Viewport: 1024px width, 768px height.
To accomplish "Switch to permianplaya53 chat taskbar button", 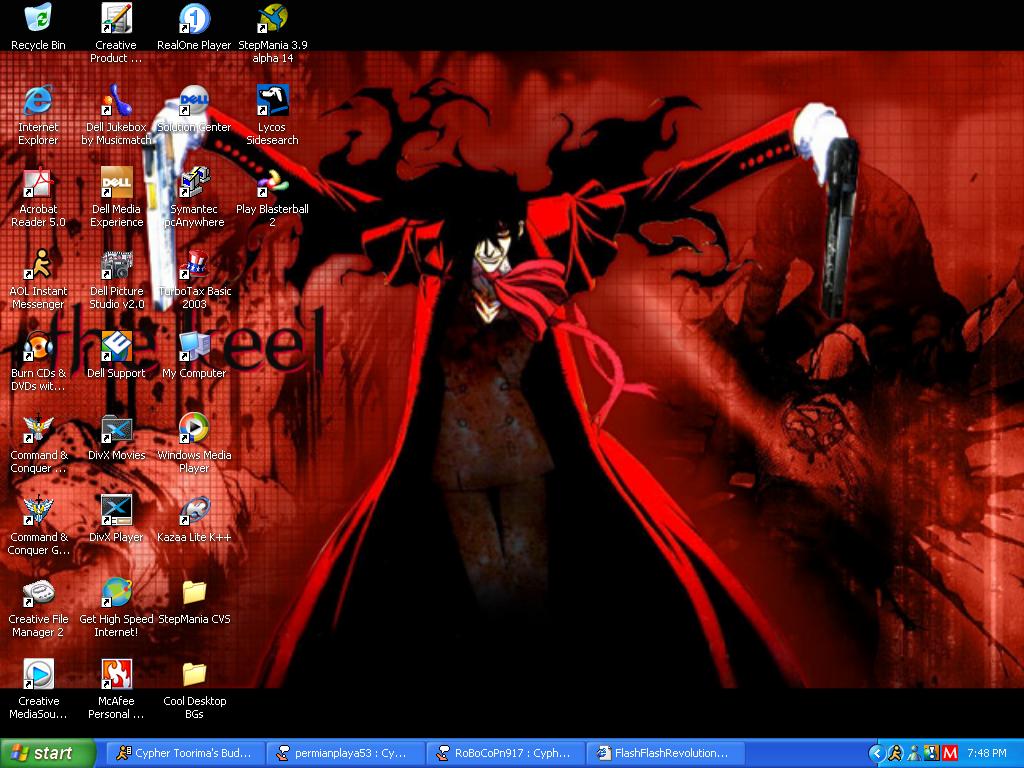I will pos(345,753).
